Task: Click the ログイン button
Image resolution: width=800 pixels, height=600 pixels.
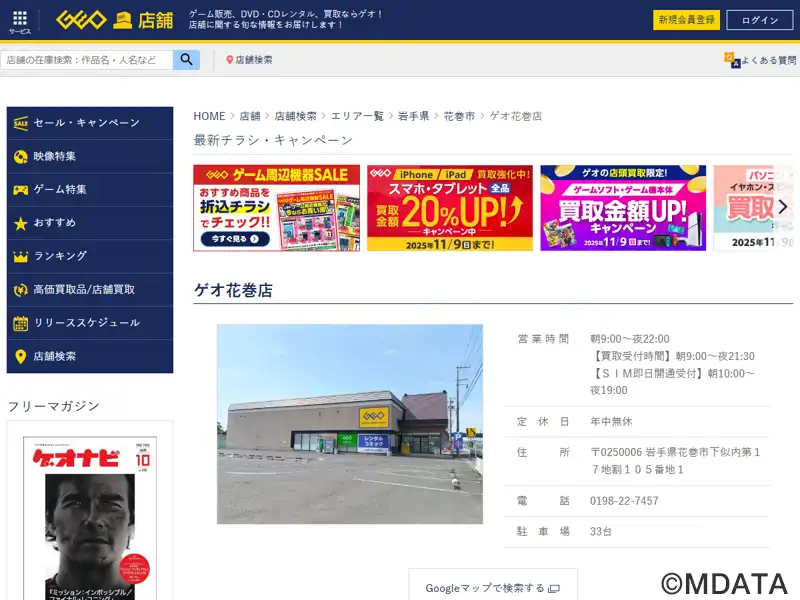Action: [x=760, y=20]
